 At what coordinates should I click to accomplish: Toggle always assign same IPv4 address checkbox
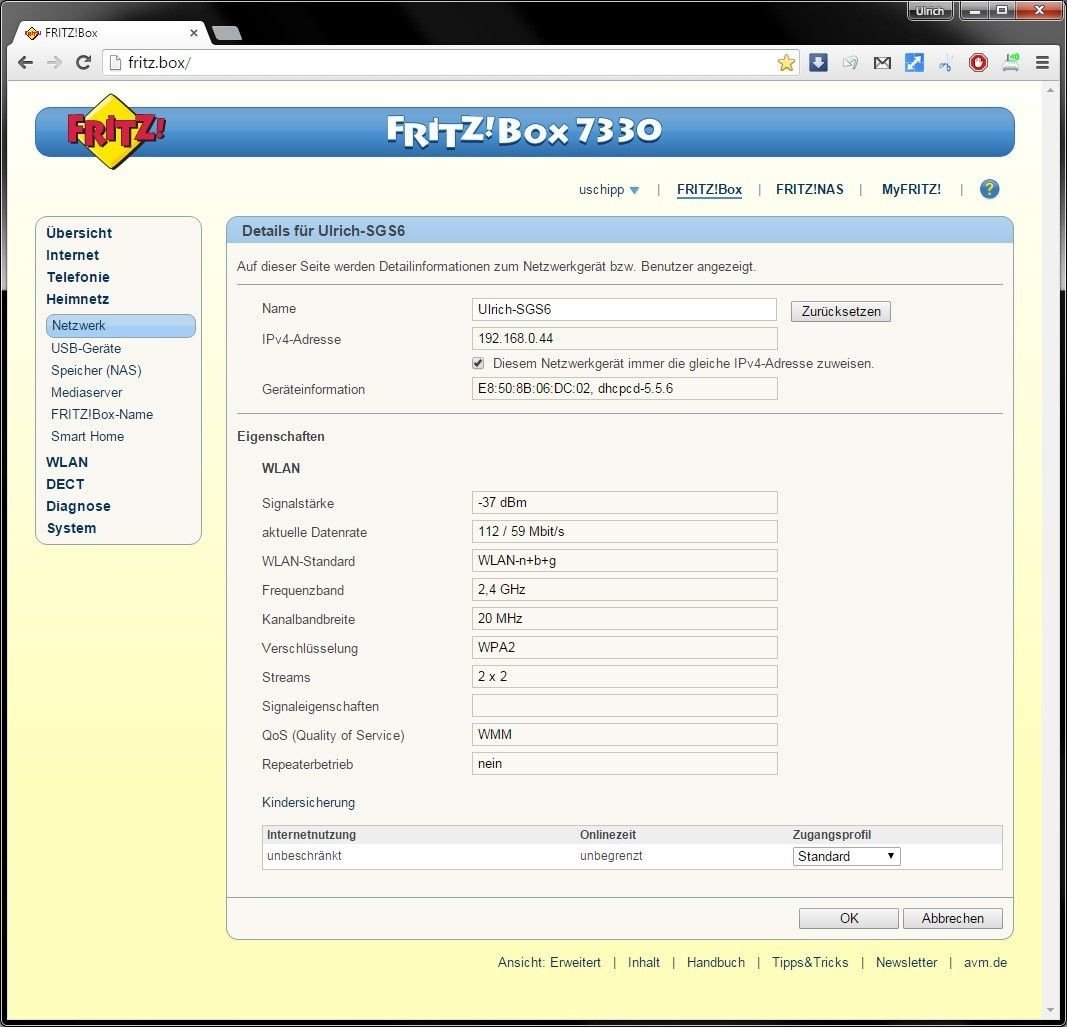tap(478, 363)
